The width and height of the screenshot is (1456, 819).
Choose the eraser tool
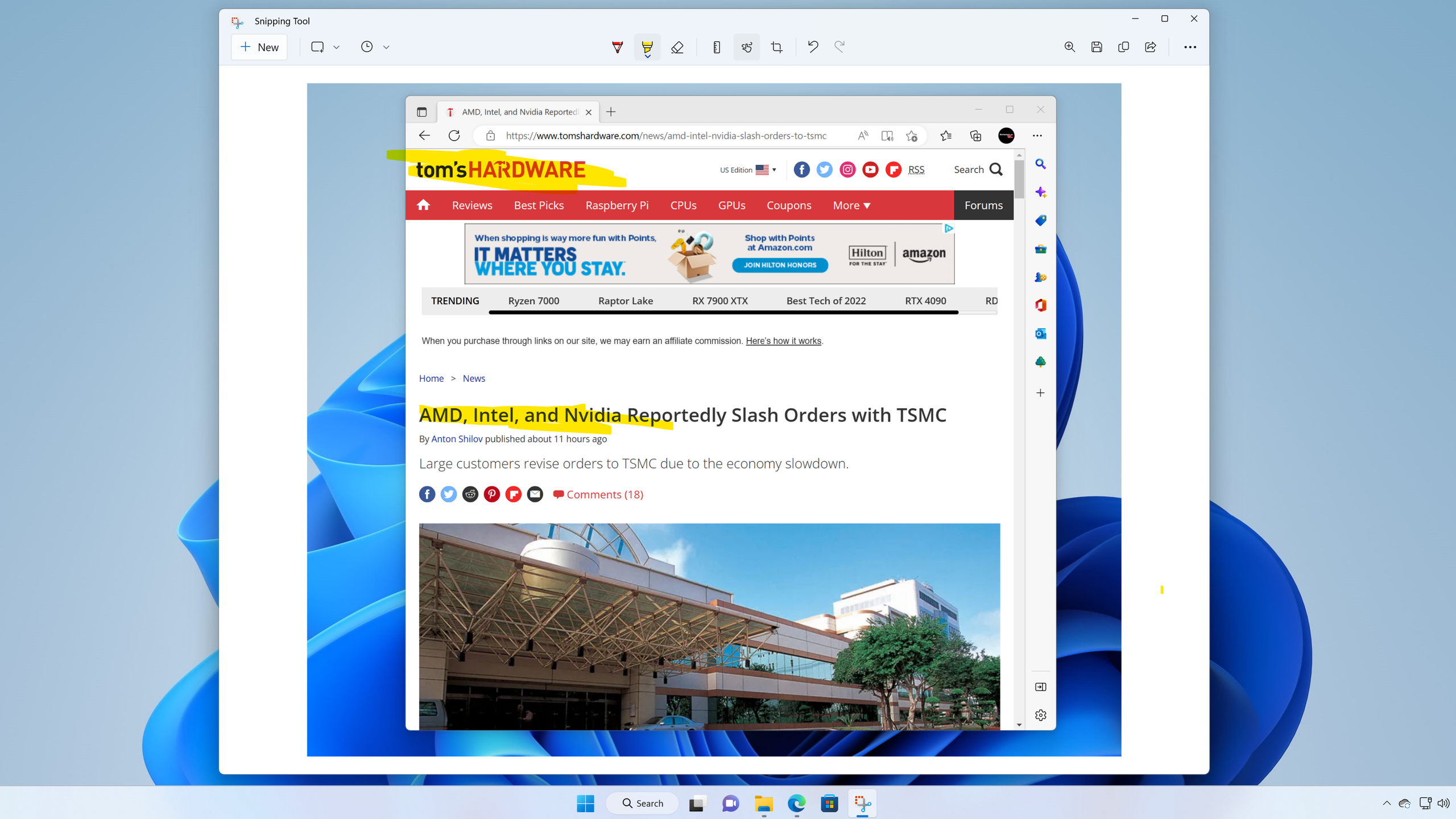coord(677,47)
